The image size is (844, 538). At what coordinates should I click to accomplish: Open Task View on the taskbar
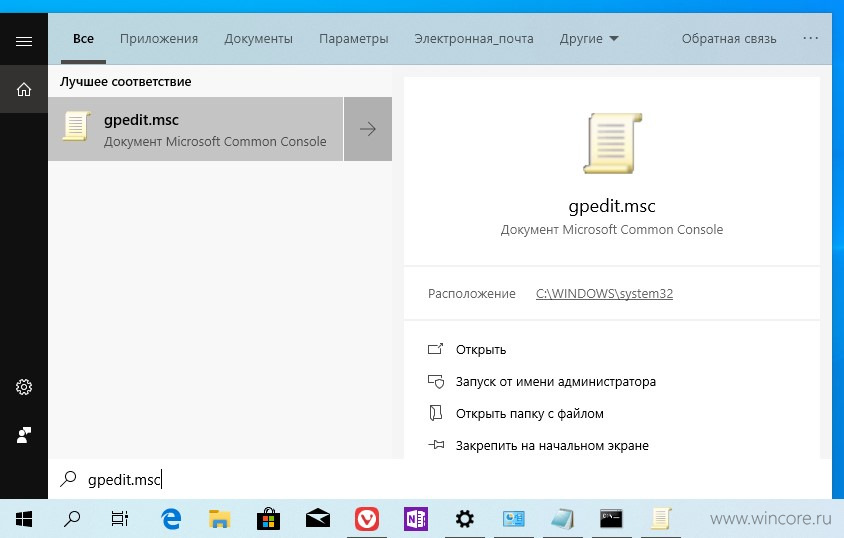click(x=119, y=519)
